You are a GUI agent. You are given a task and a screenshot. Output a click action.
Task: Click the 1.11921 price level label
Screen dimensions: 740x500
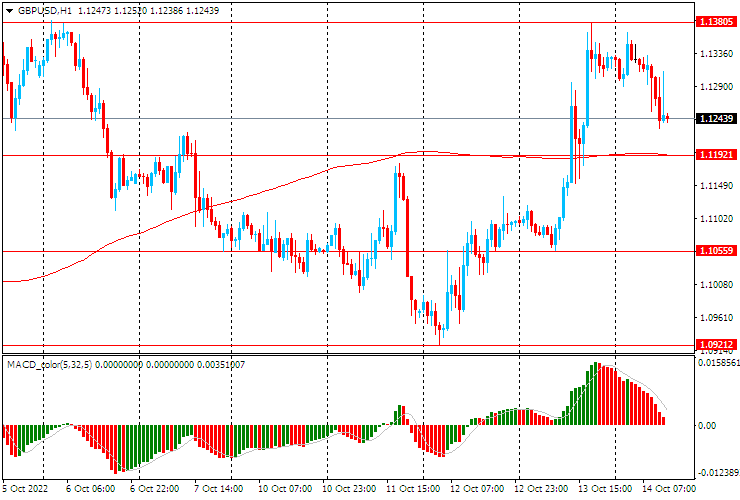click(x=716, y=155)
